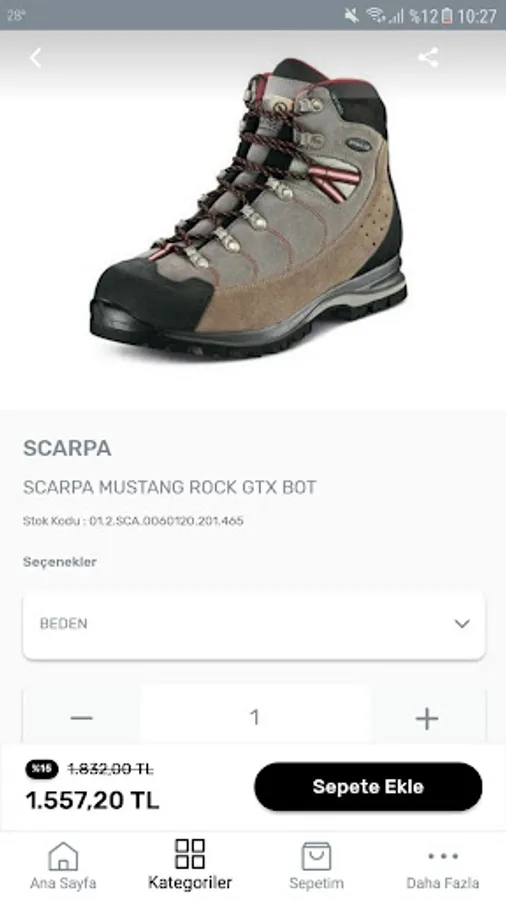Open the SCARPA brand name link

pos(67,448)
